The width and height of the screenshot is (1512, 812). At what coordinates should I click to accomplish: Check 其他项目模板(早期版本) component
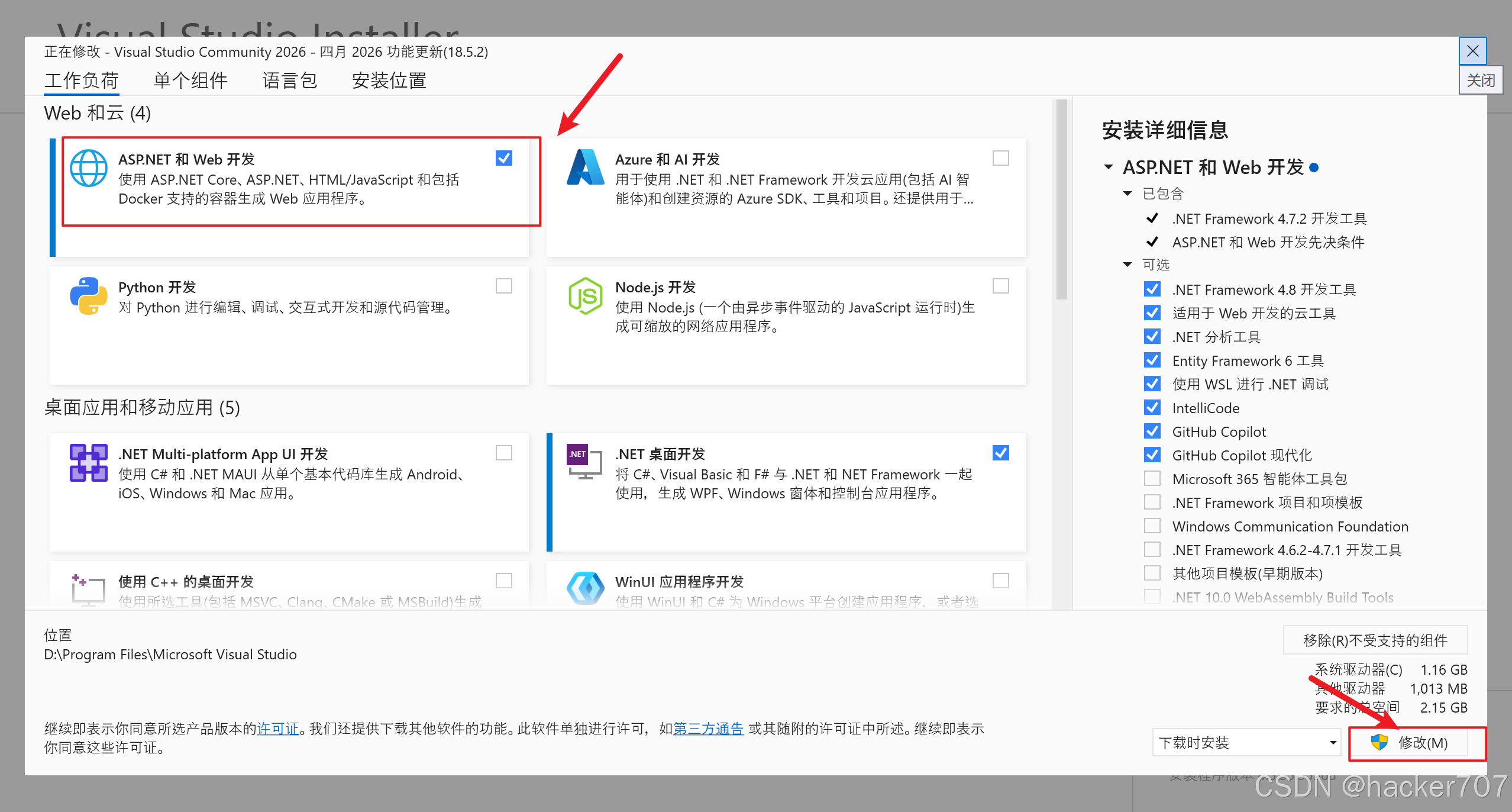pyautogui.click(x=1152, y=573)
